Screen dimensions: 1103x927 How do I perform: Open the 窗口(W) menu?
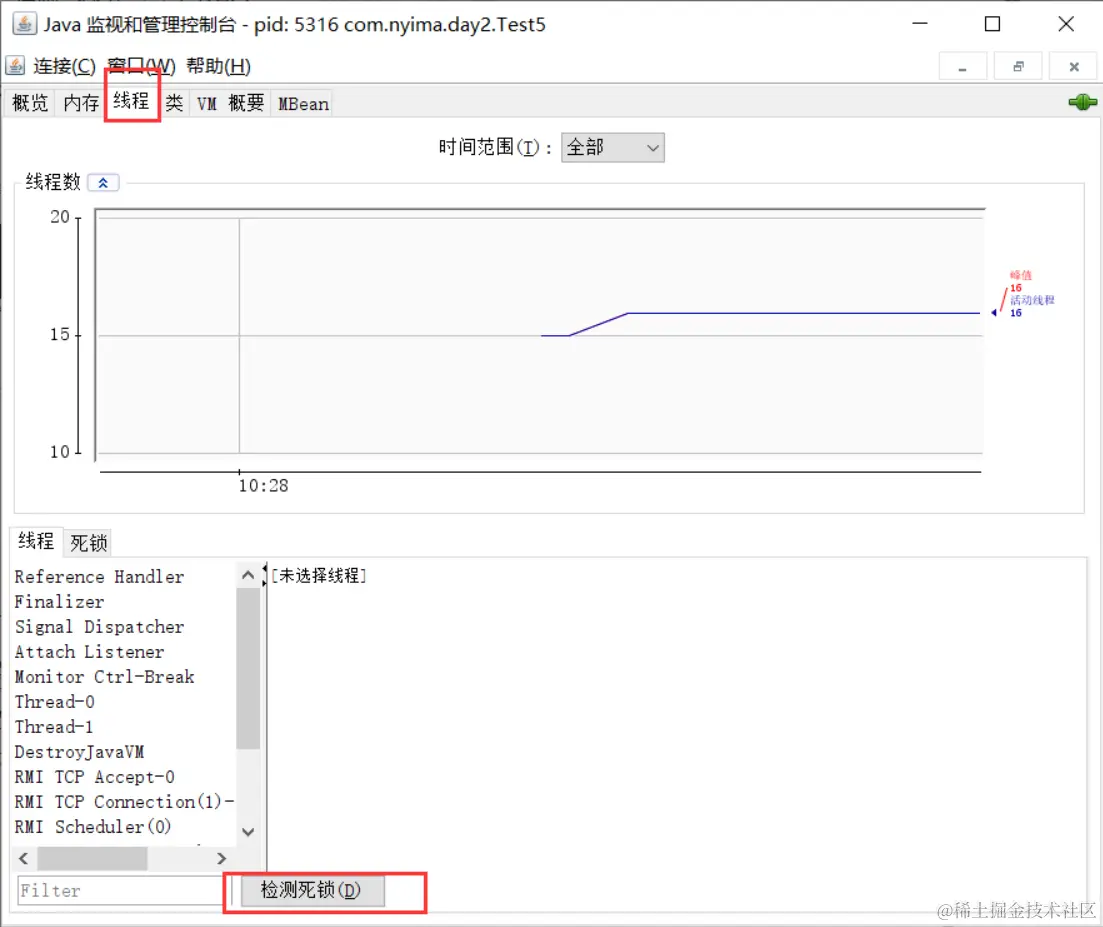[x=141, y=66]
